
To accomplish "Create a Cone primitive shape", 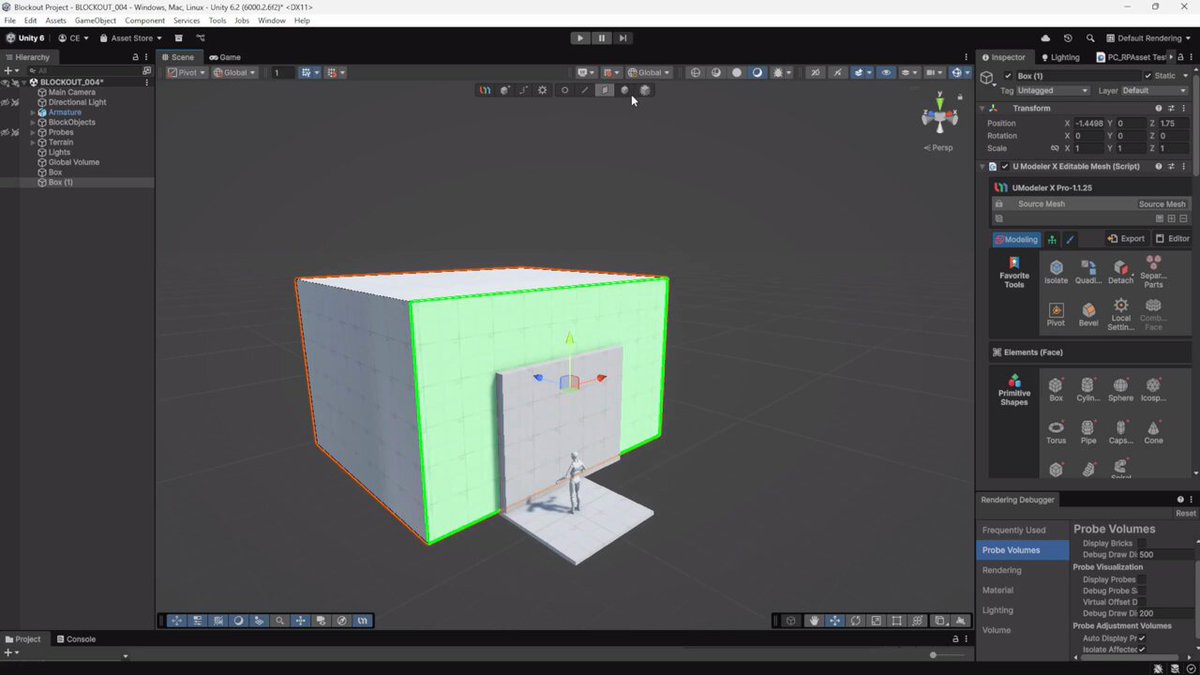I will coord(1153,432).
